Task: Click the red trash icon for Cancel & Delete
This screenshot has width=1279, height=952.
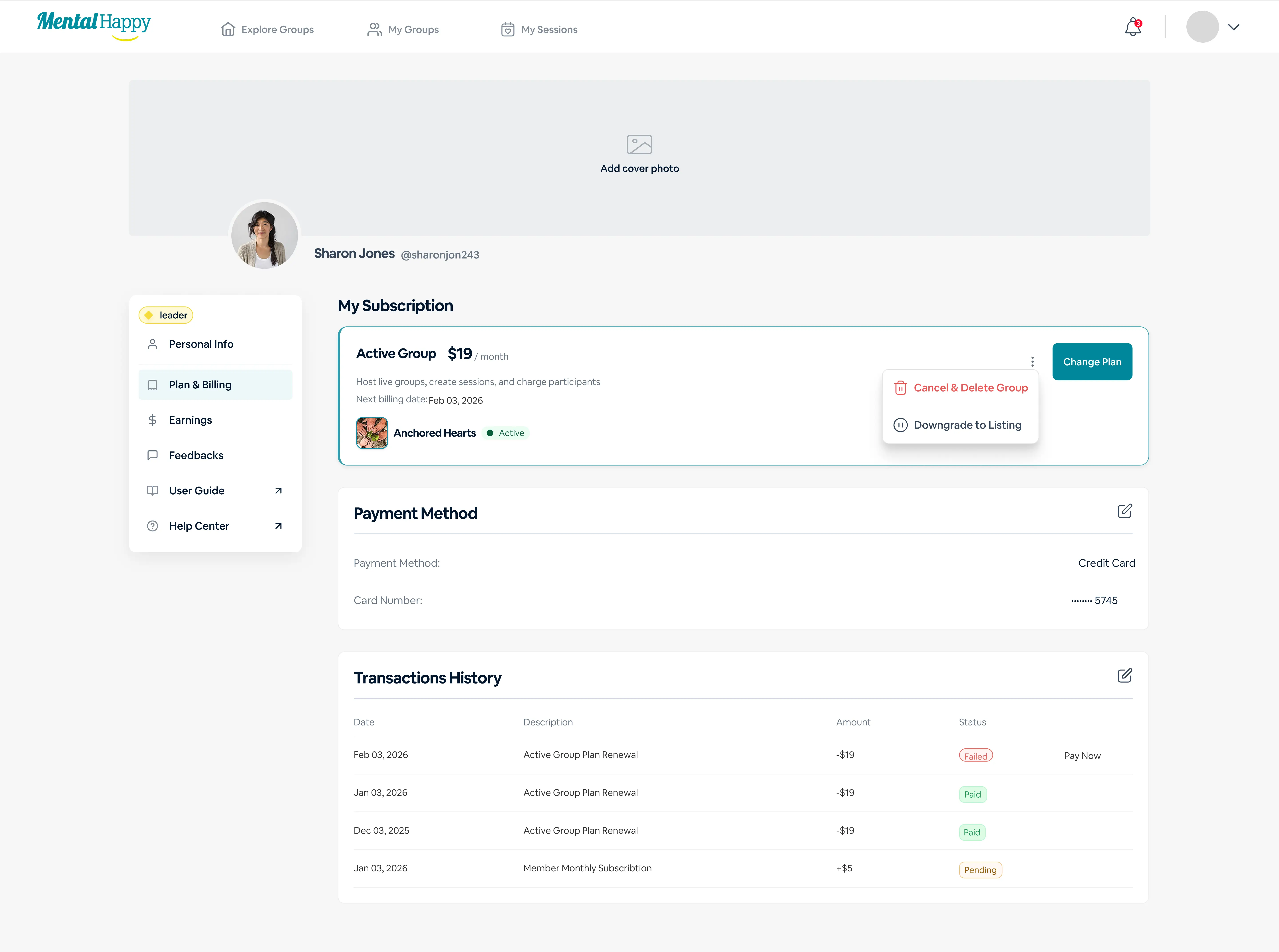Action: click(x=900, y=388)
